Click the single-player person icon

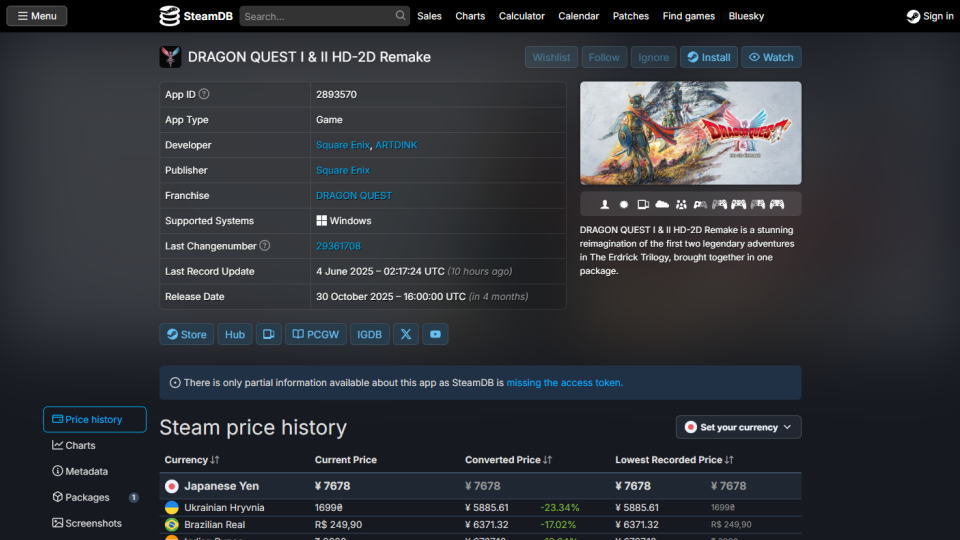[604, 204]
